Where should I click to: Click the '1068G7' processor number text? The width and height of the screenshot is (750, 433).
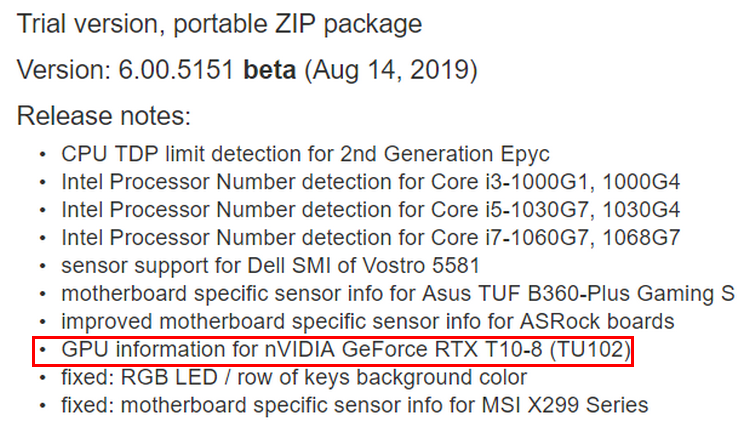pyautogui.click(x=641, y=237)
